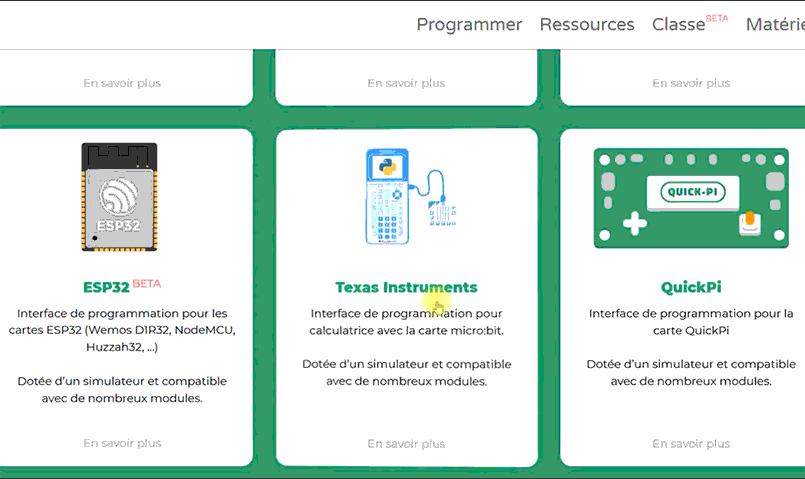Click the ESP32 description about Wemos D1R32
Viewport: 805px width, 479px height.
122,330
